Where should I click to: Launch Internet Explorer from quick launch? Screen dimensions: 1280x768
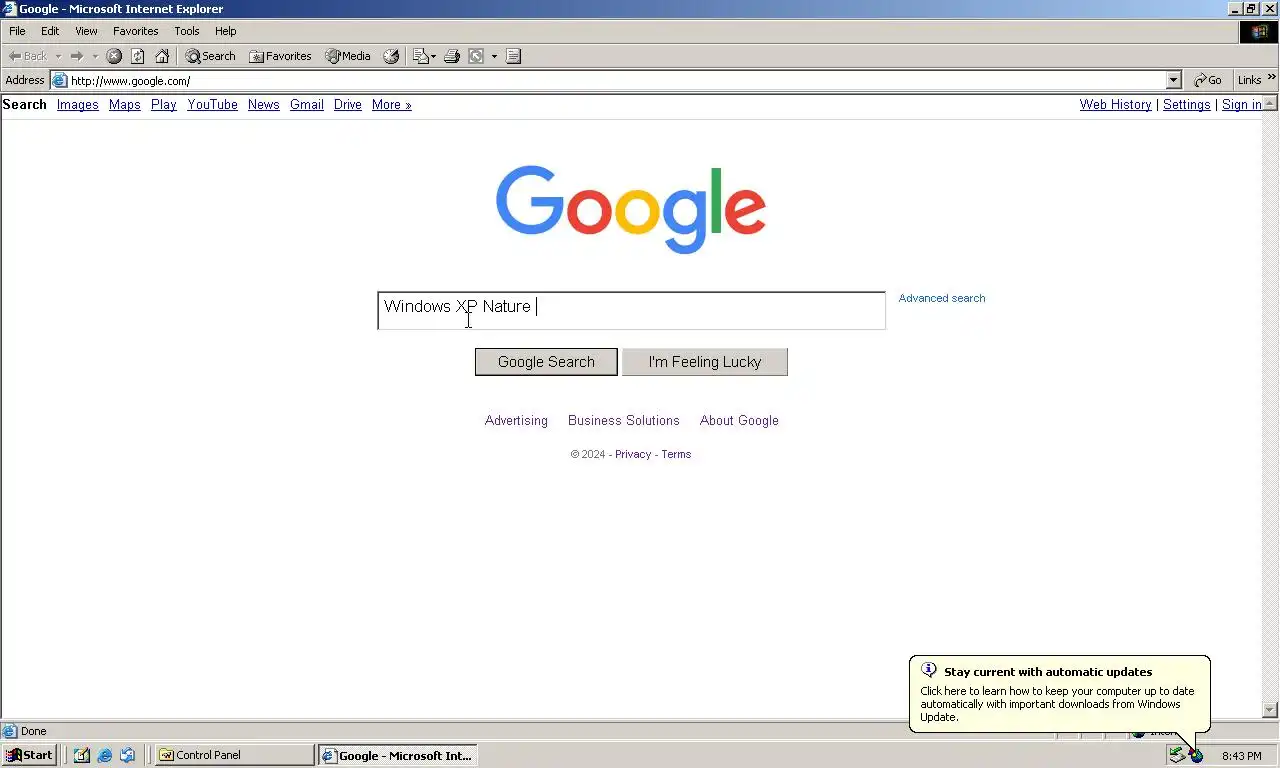coord(105,755)
